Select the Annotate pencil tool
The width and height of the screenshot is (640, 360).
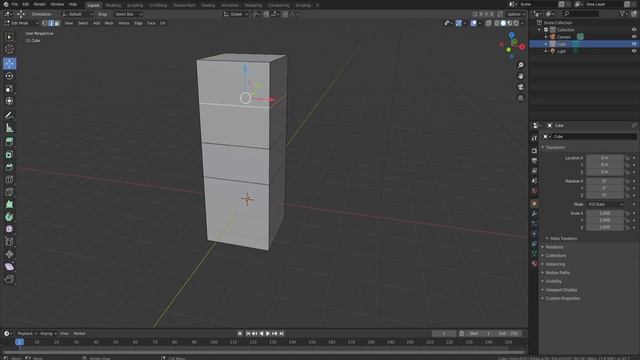[9, 116]
